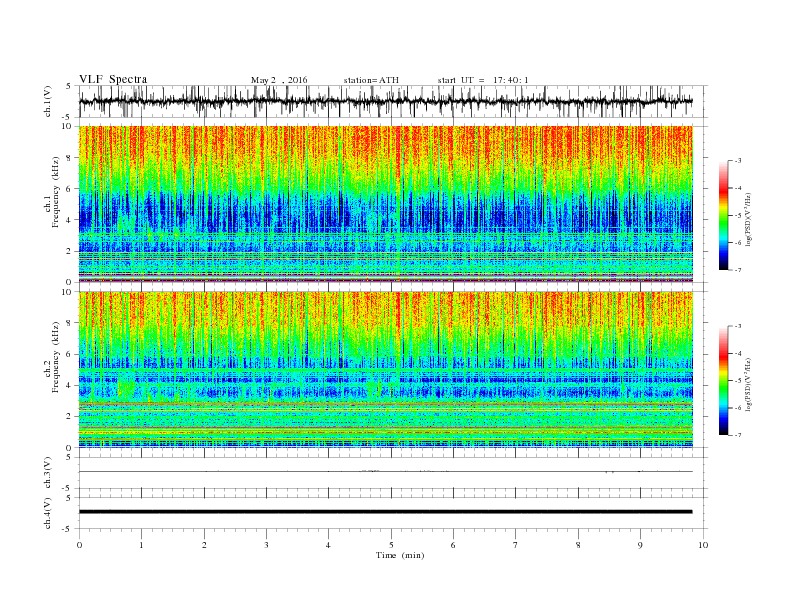Click the 'ch.4(V)' axis label
The width and height of the screenshot is (792, 612).
tap(48, 513)
